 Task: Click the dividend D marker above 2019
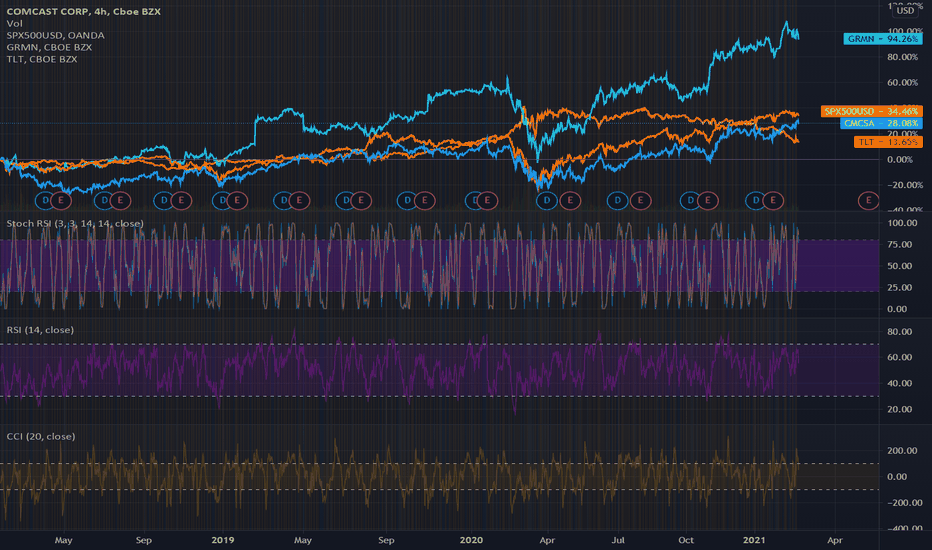(223, 200)
